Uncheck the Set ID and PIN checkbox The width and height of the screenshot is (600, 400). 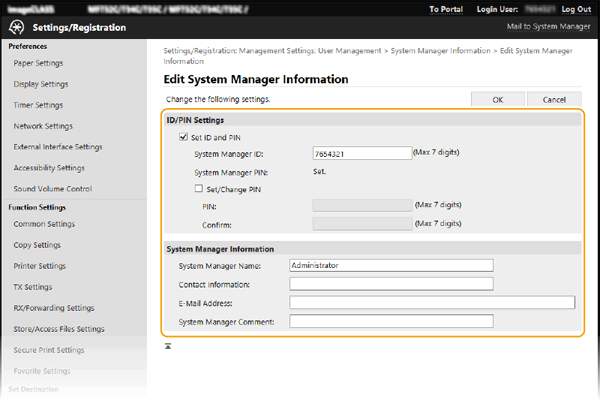point(182,137)
